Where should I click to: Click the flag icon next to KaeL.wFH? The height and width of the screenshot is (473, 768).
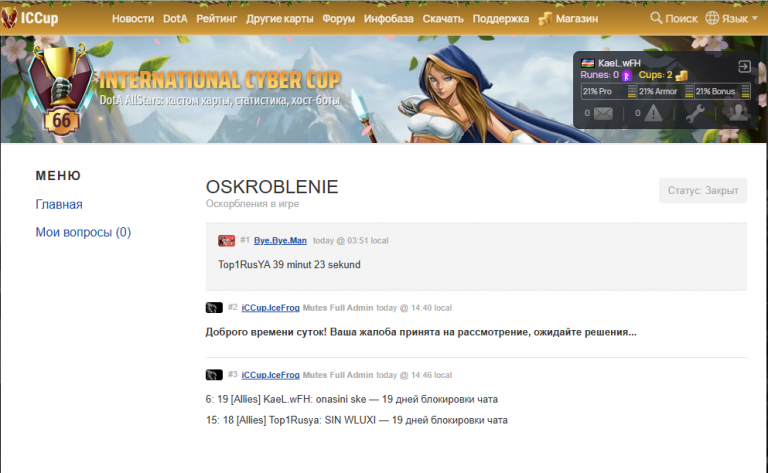pos(588,63)
